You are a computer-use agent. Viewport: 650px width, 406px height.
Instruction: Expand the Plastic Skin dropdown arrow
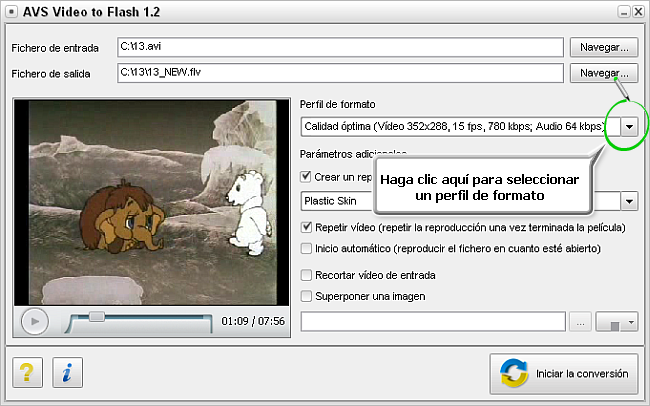click(629, 201)
